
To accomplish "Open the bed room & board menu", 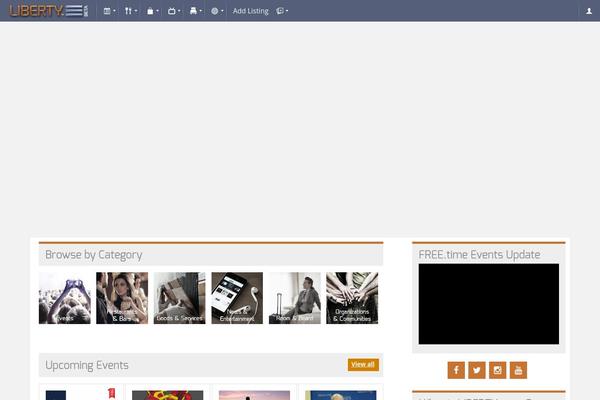I will click(195, 11).
